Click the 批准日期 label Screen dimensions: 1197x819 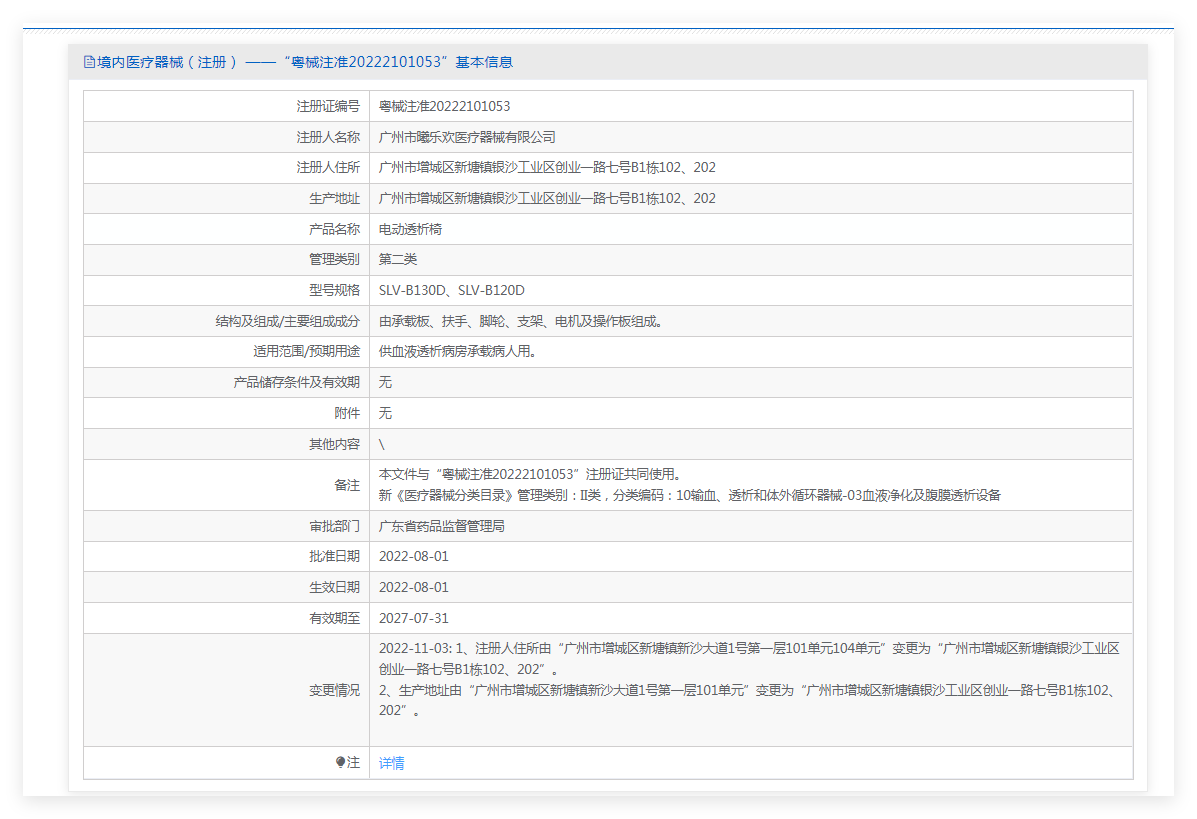[334, 556]
